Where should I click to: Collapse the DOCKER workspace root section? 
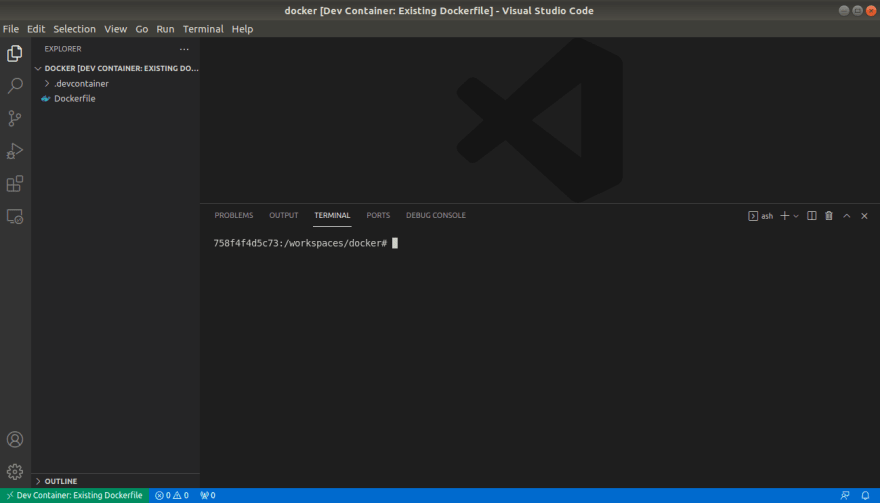coord(115,68)
